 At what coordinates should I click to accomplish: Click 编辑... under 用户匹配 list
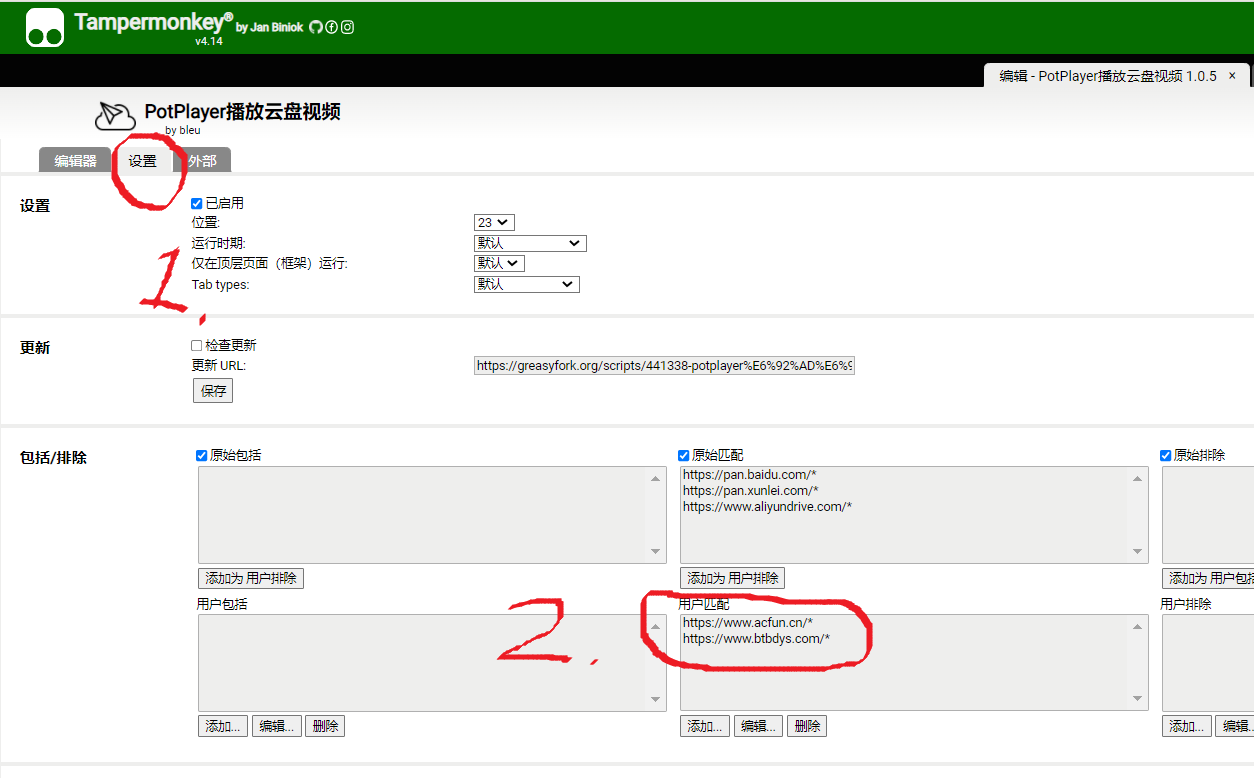[x=759, y=726]
